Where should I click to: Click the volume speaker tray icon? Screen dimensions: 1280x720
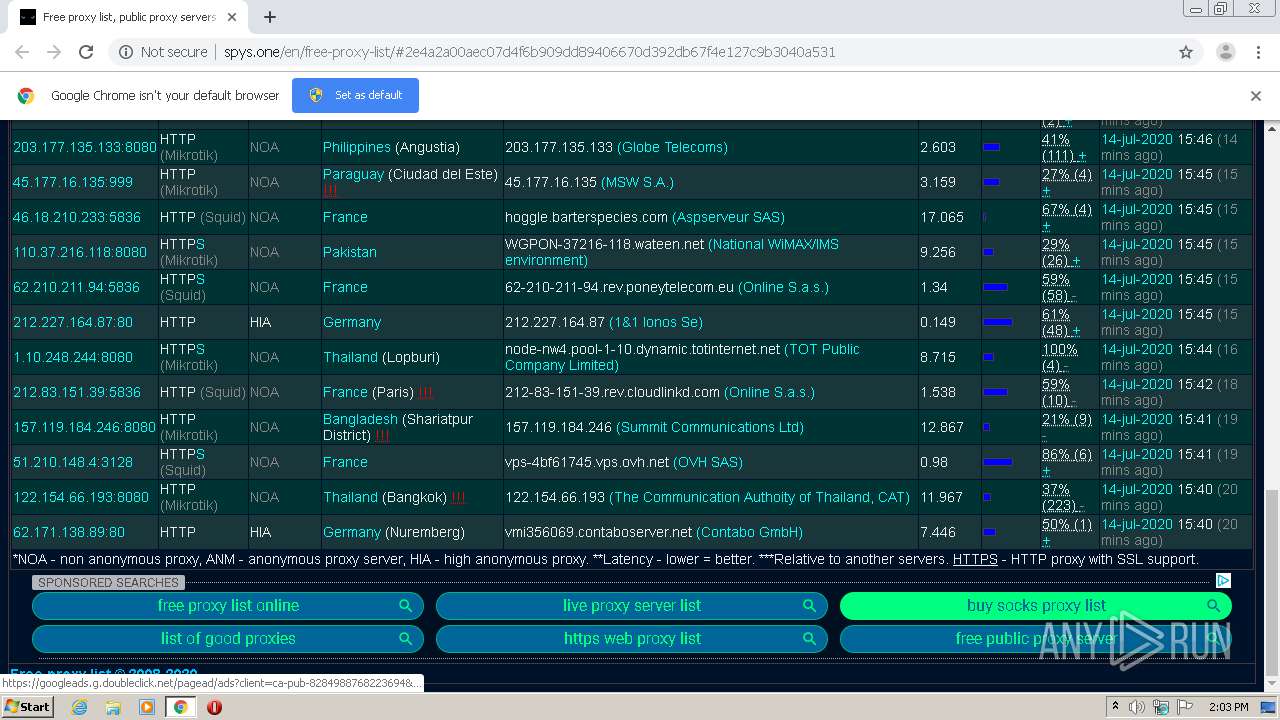tap(1137, 707)
